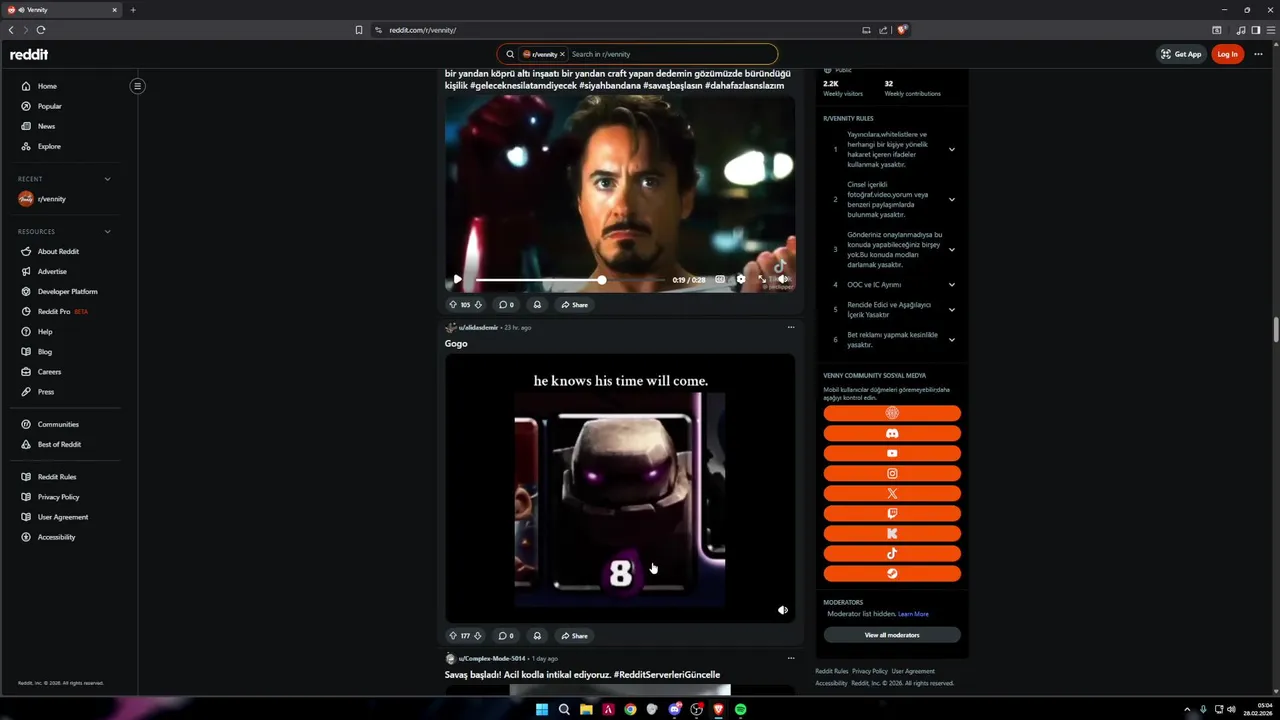Open the Reddit logo home link
Viewport: 1280px width, 720px height.
pos(29,54)
